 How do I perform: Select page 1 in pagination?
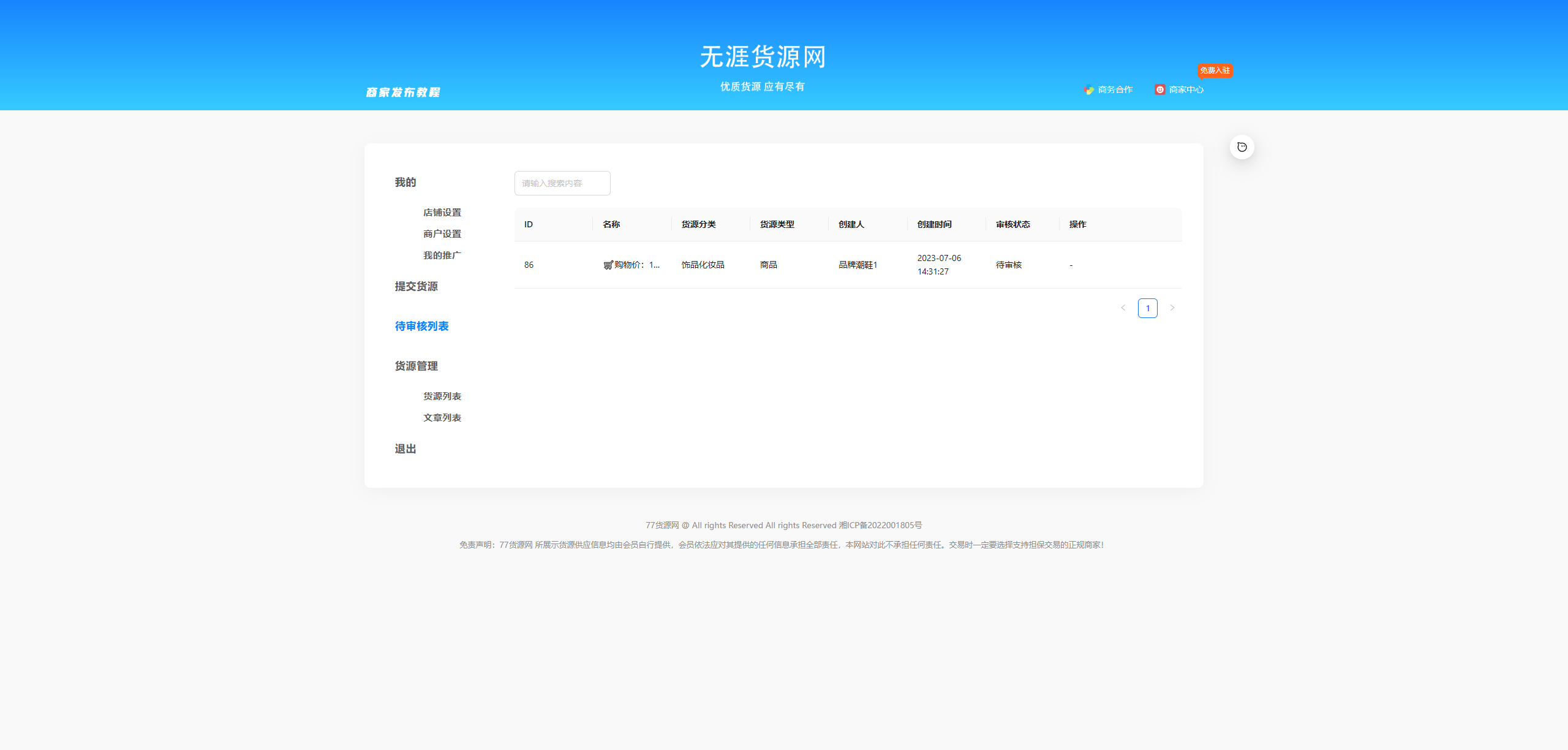(x=1147, y=308)
